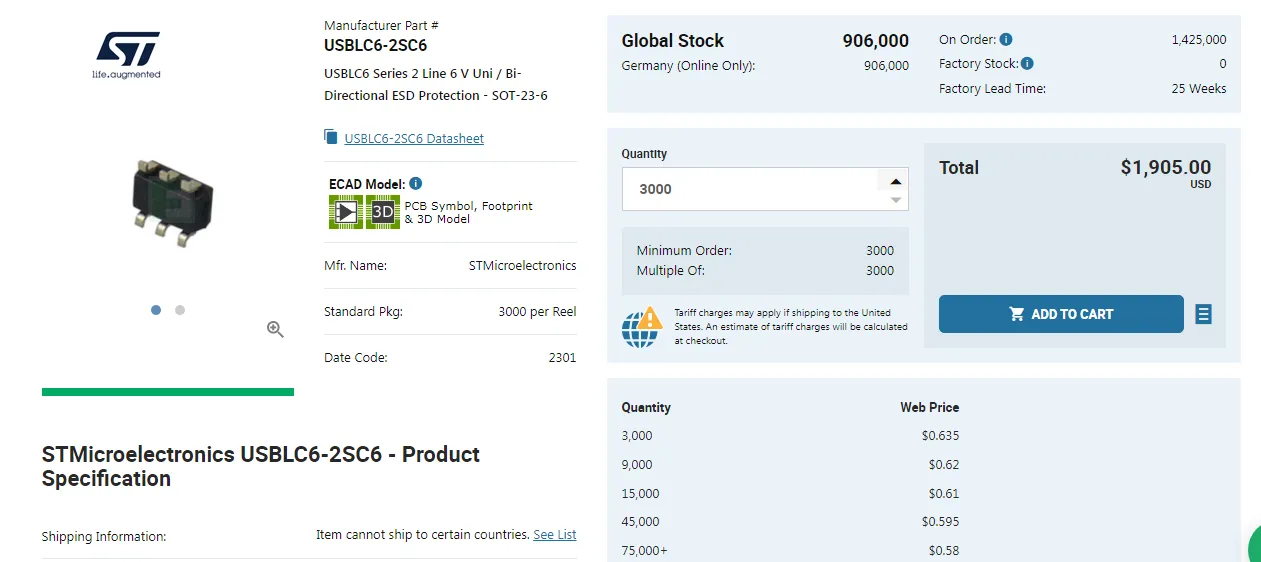Click the On Order info icon
This screenshot has height=562, width=1261.
1006,40
